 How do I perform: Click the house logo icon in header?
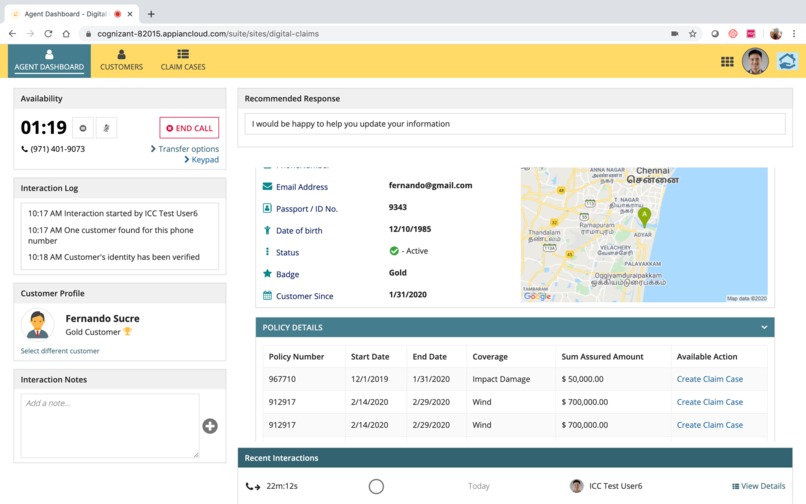[787, 61]
